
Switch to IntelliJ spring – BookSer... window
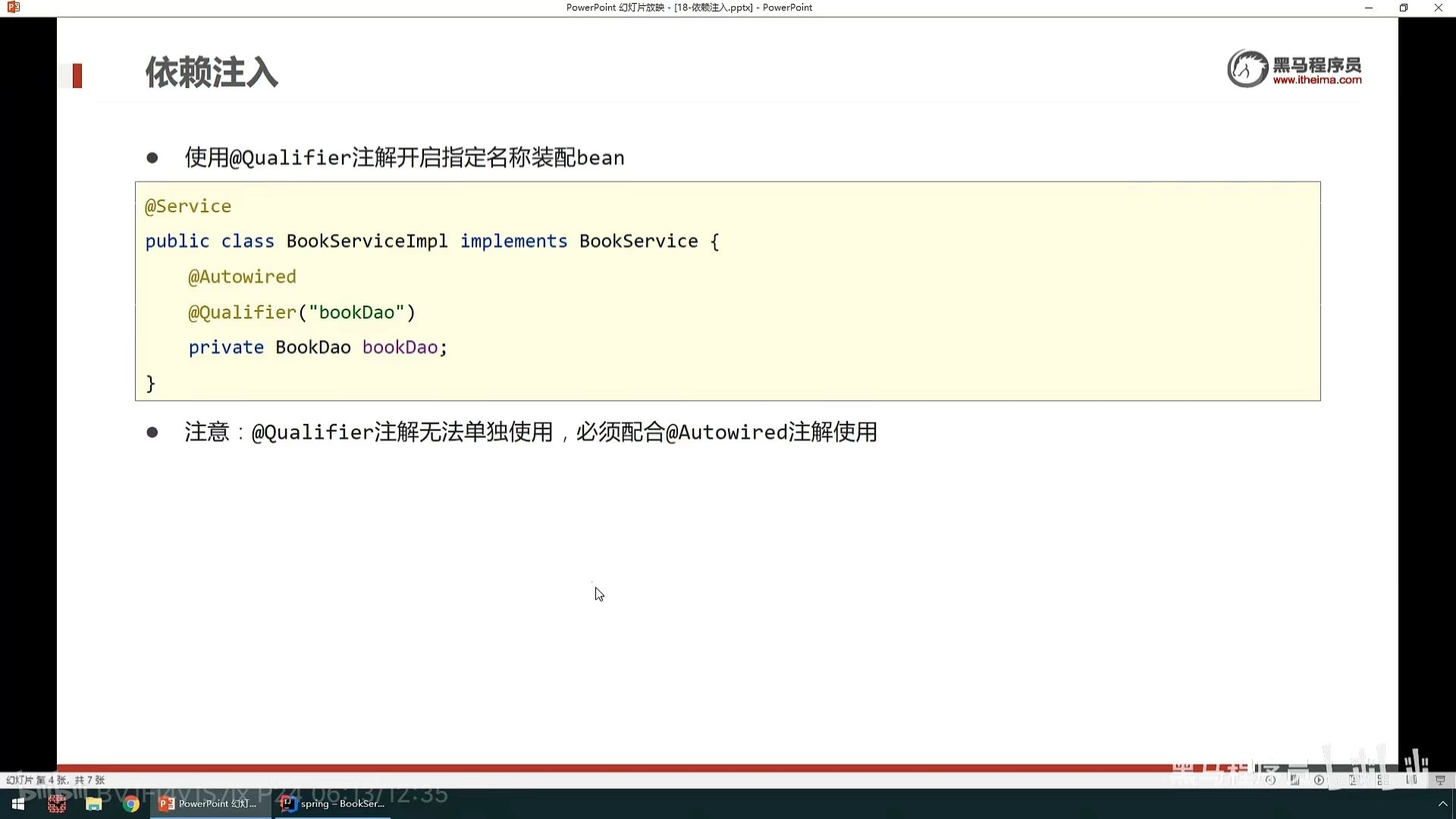pyautogui.click(x=334, y=804)
